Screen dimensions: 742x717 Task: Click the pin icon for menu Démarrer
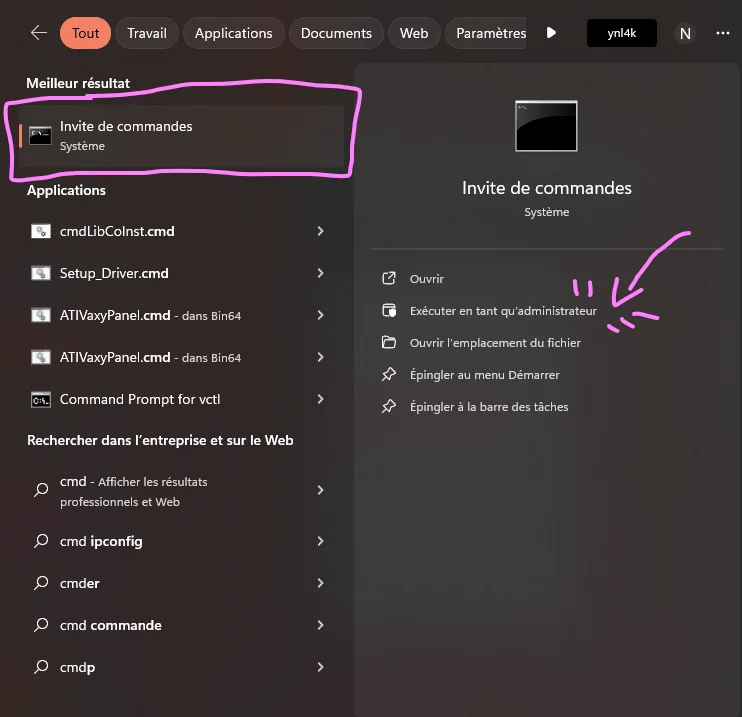(x=389, y=374)
